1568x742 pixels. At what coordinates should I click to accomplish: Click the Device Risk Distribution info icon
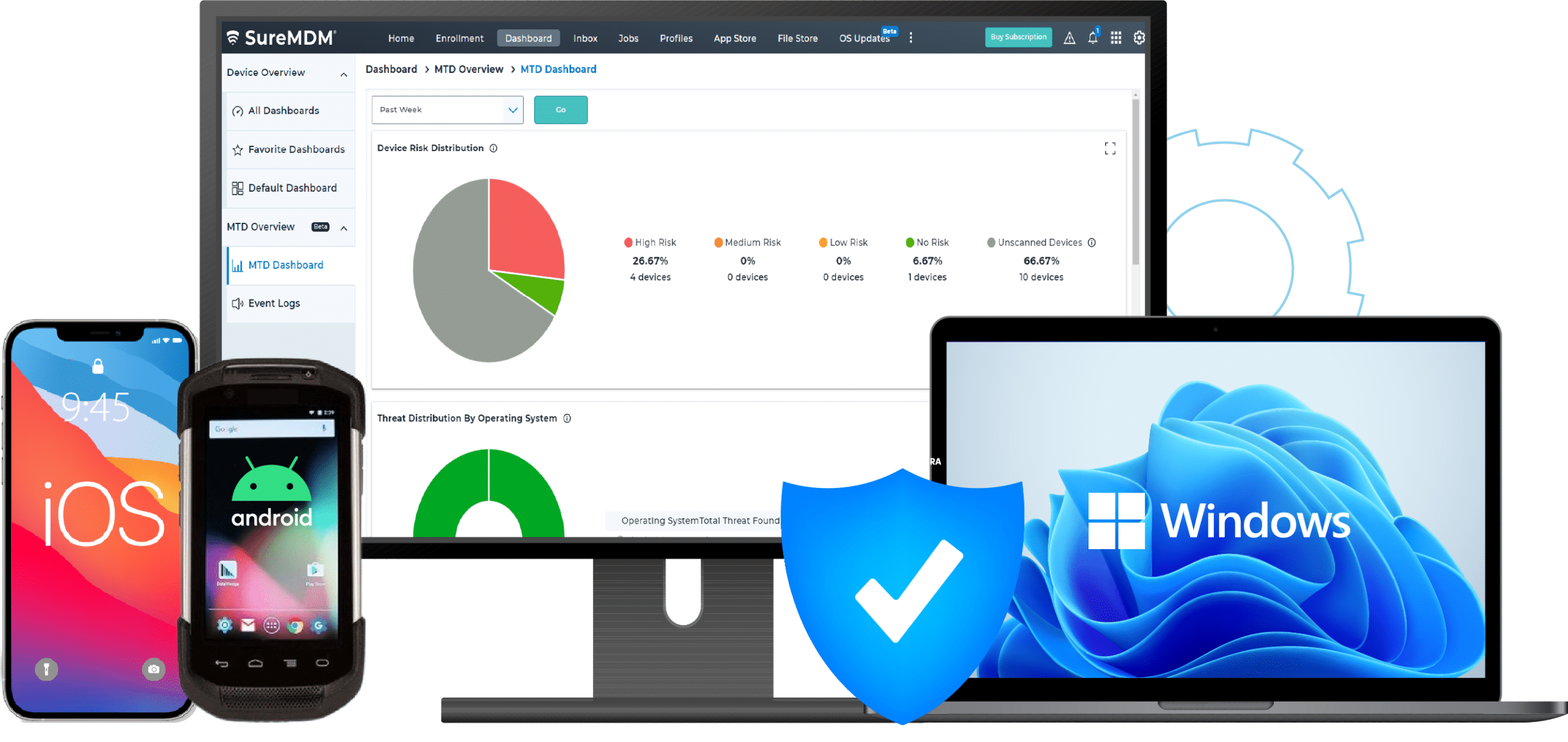point(493,148)
